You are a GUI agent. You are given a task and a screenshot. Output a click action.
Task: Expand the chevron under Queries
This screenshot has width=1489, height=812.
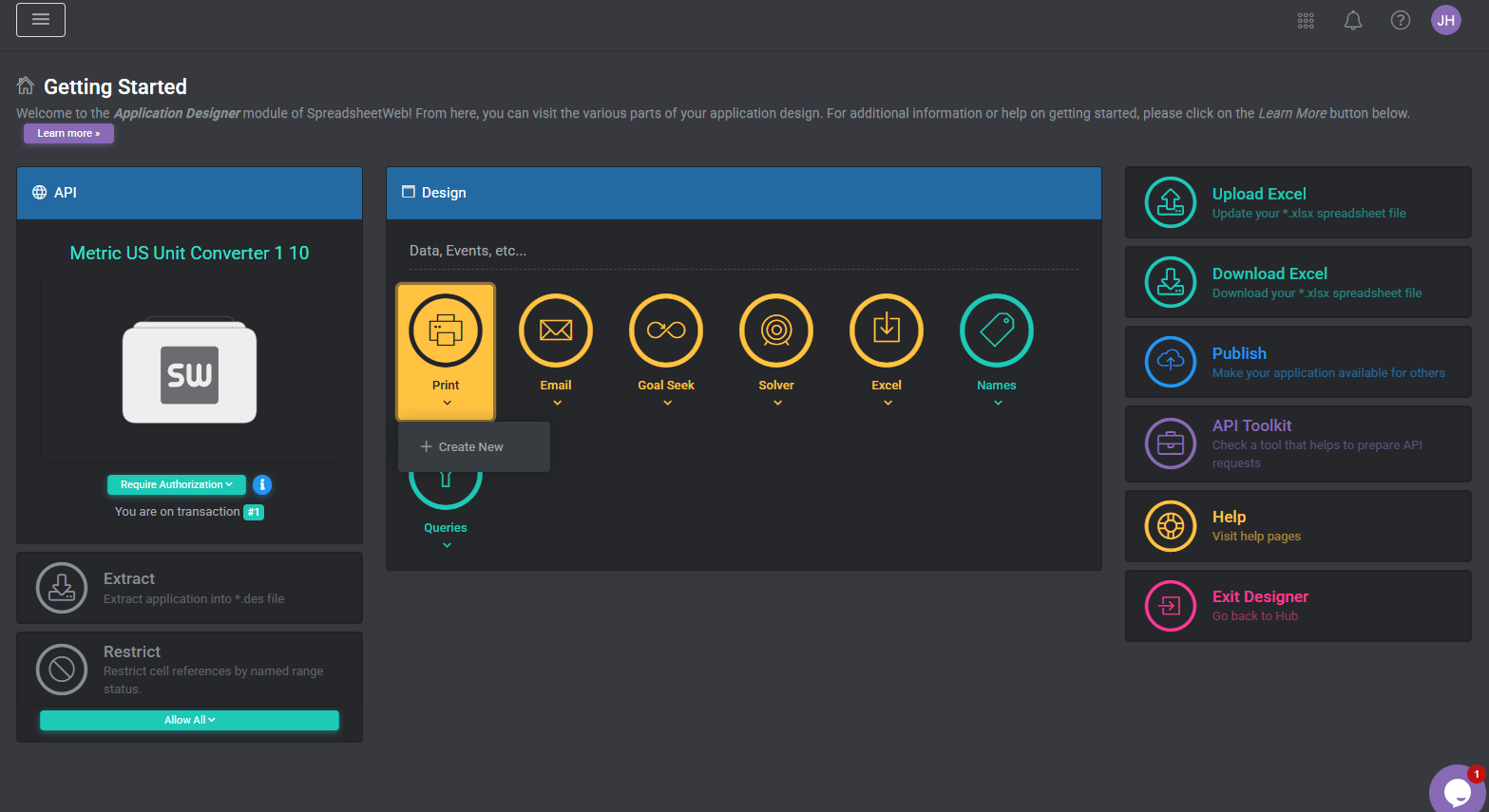pyautogui.click(x=448, y=545)
